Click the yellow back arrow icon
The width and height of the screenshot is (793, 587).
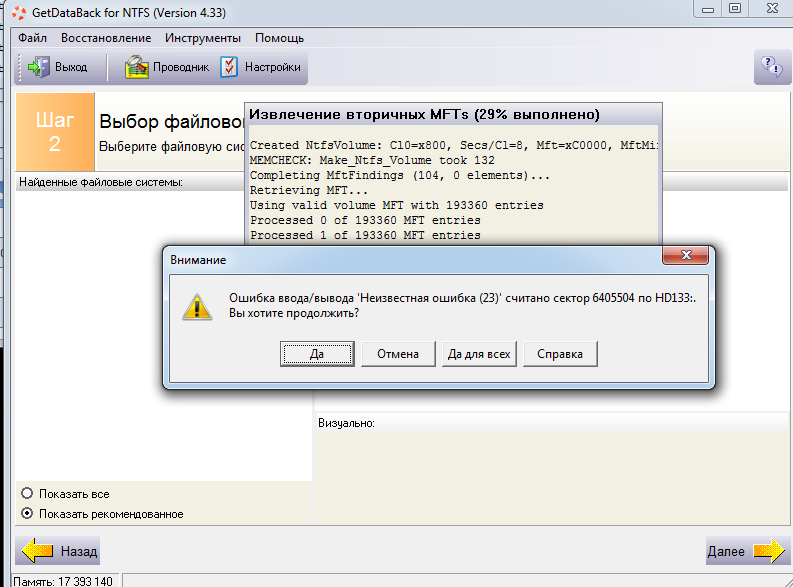(38, 551)
